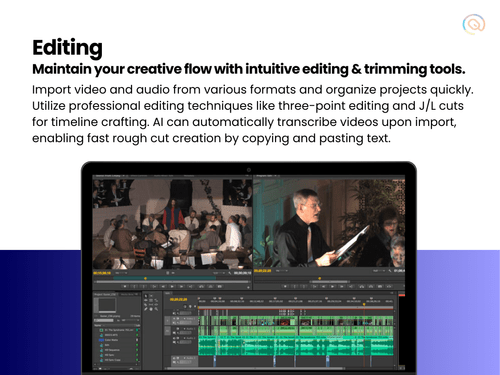This screenshot has width=500, height=375.
Task: Play the Program monitor sequence
Action: point(332,286)
